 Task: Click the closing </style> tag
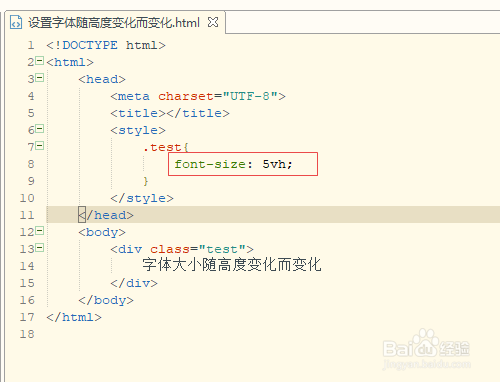point(142,198)
